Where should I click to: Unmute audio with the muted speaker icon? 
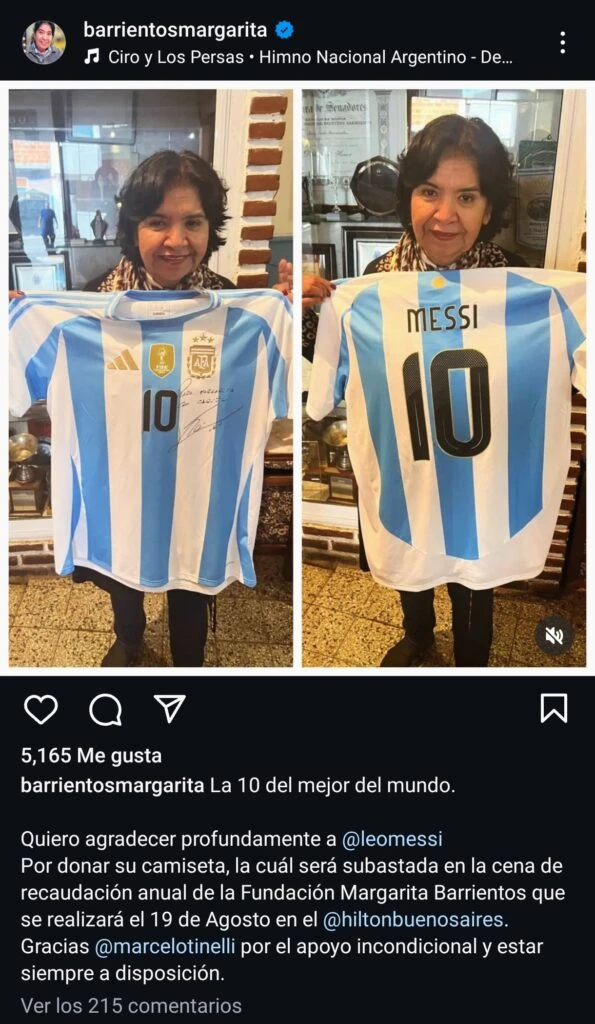pos(554,635)
